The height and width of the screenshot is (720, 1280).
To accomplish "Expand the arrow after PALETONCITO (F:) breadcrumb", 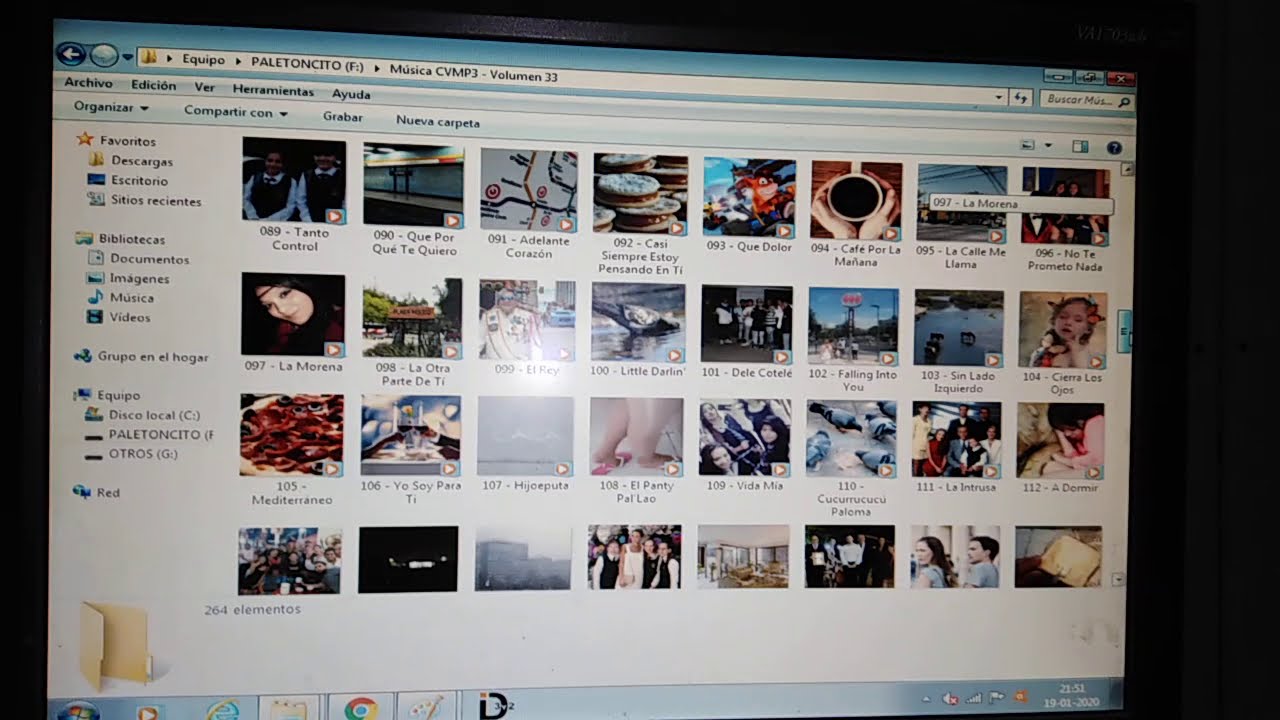I will tap(377, 68).
